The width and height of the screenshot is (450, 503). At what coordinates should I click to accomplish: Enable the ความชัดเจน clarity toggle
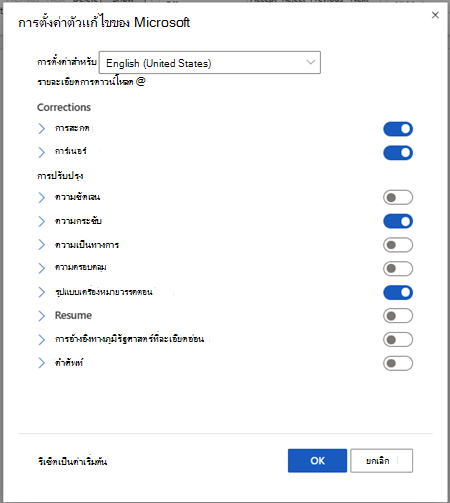coord(398,198)
